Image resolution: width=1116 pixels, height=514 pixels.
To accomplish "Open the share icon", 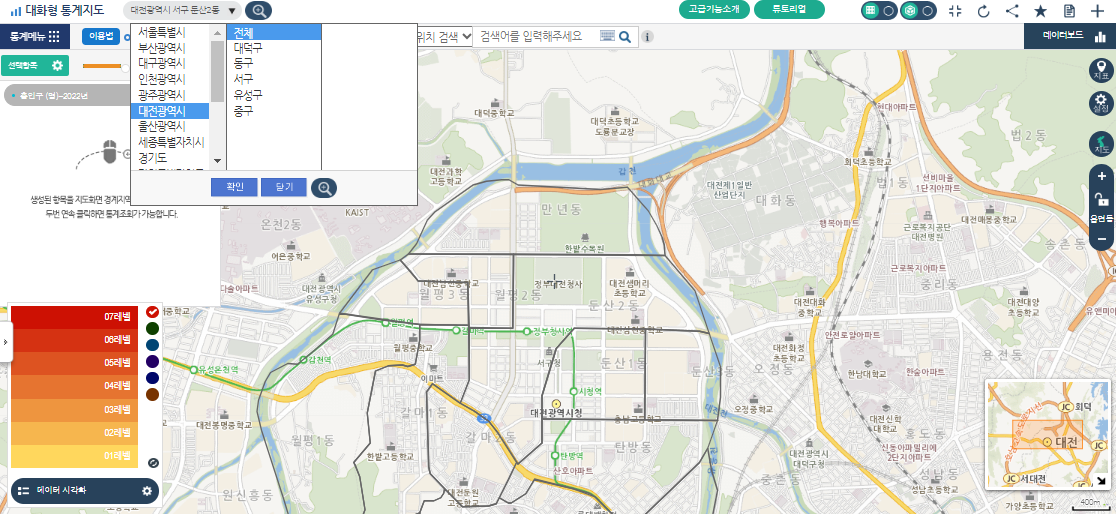I will (1012, 11).
